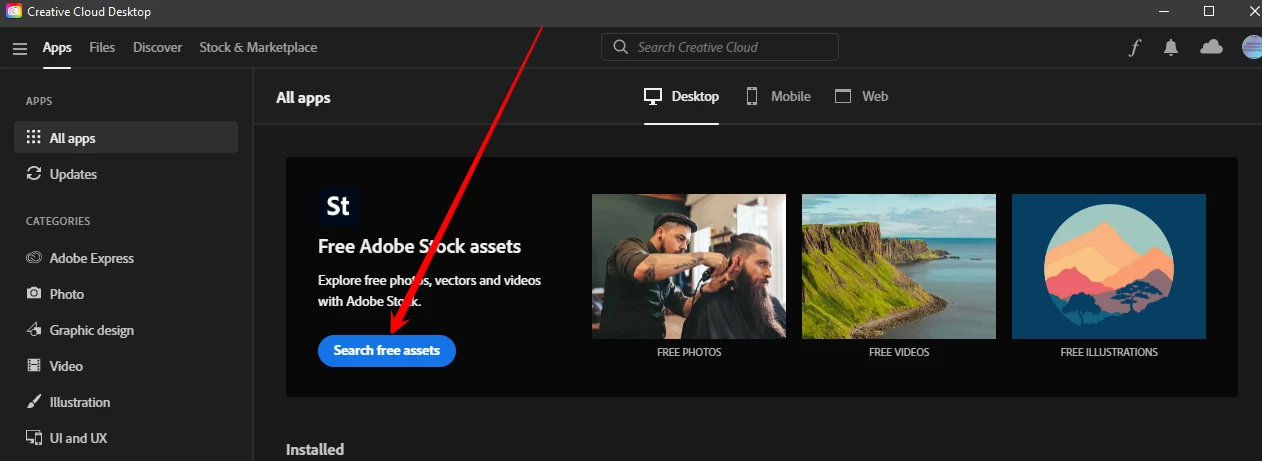The height and width of the screenshot is (461, 1262).
Task: Click the Illustration brush icon
Action: [x=33, y=402]
